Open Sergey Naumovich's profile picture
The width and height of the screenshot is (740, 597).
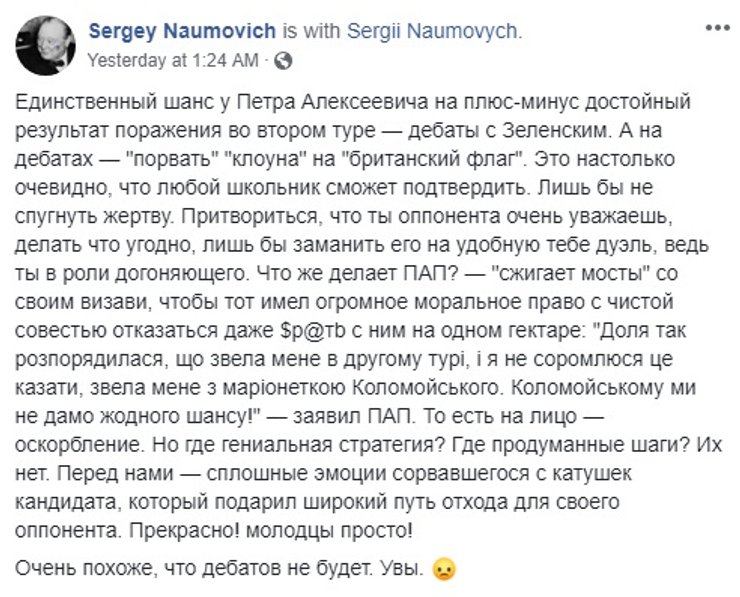(x=44, y=44)
